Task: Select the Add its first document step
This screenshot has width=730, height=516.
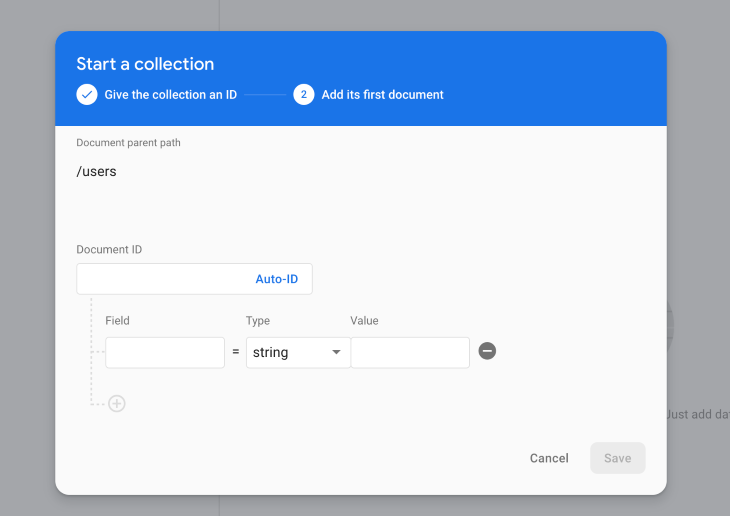Action: coord(382,95)
